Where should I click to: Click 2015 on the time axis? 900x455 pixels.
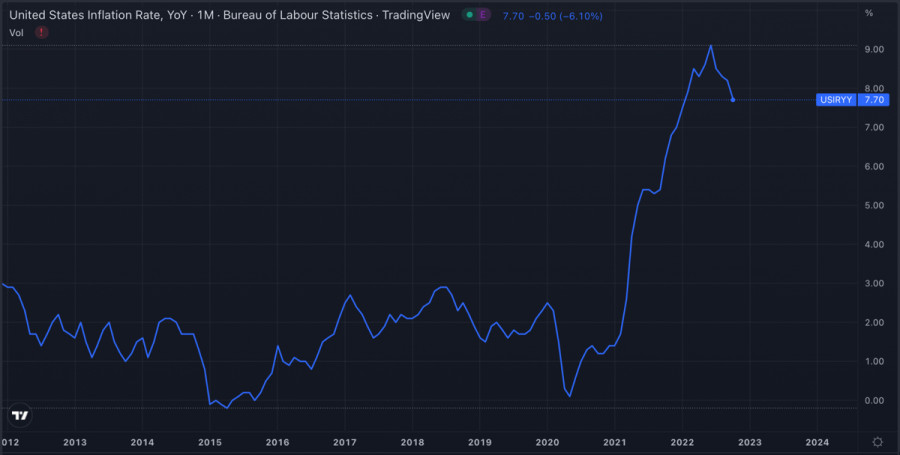point(210,442)
